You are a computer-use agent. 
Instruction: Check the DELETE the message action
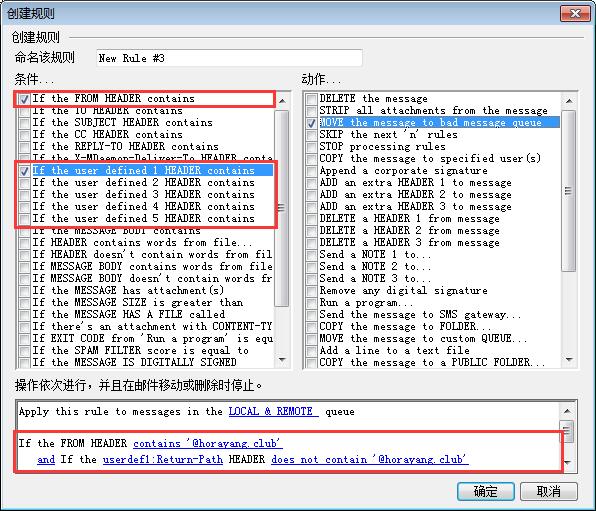[x=312, y=99]
